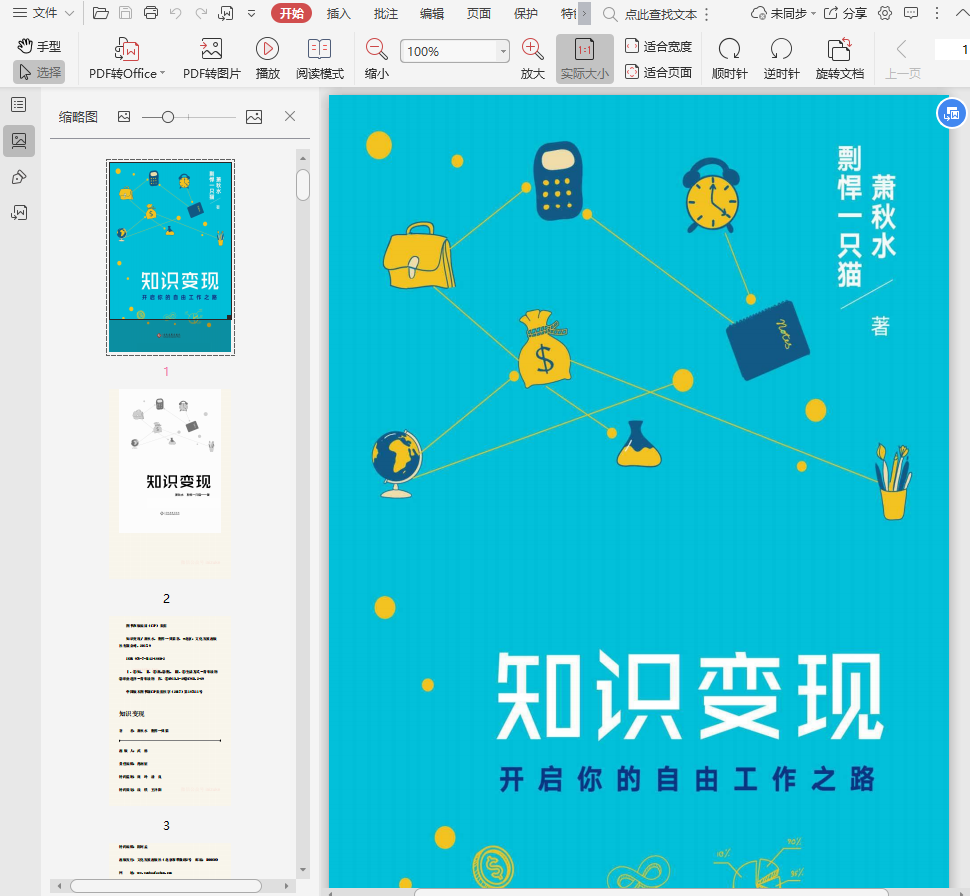Click 旋转文档 rotate document
This screenshot has width=970, height=896.
839,59
